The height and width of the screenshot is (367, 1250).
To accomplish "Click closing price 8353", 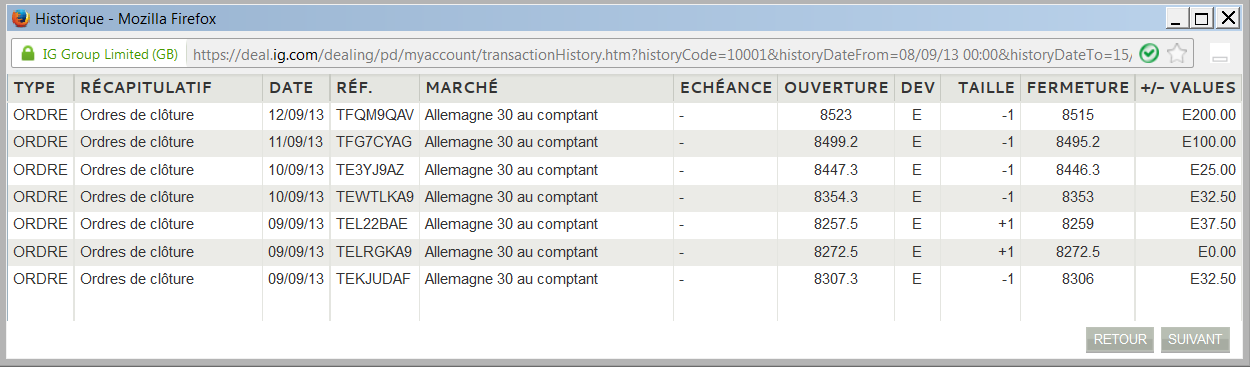I will point(1078,197).
